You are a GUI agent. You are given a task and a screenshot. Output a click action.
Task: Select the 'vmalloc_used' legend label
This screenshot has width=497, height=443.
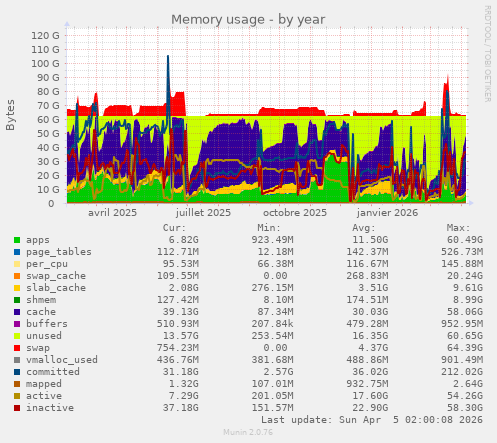point(62,360)
